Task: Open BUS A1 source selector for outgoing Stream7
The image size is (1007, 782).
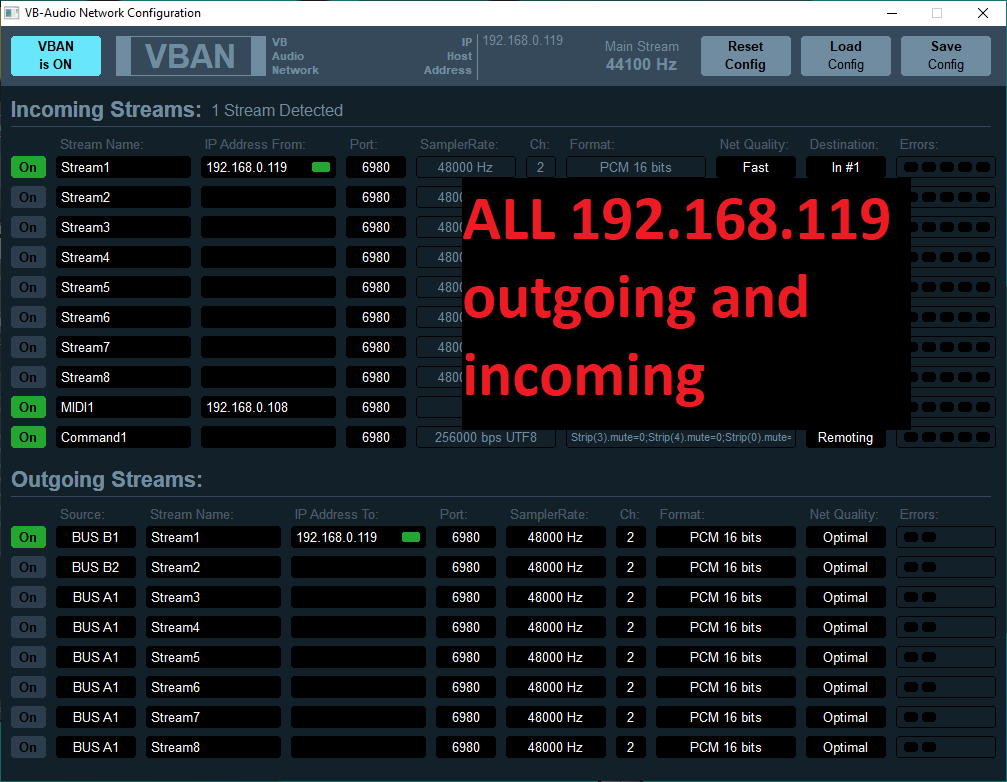Action: (x=96, y=717)
